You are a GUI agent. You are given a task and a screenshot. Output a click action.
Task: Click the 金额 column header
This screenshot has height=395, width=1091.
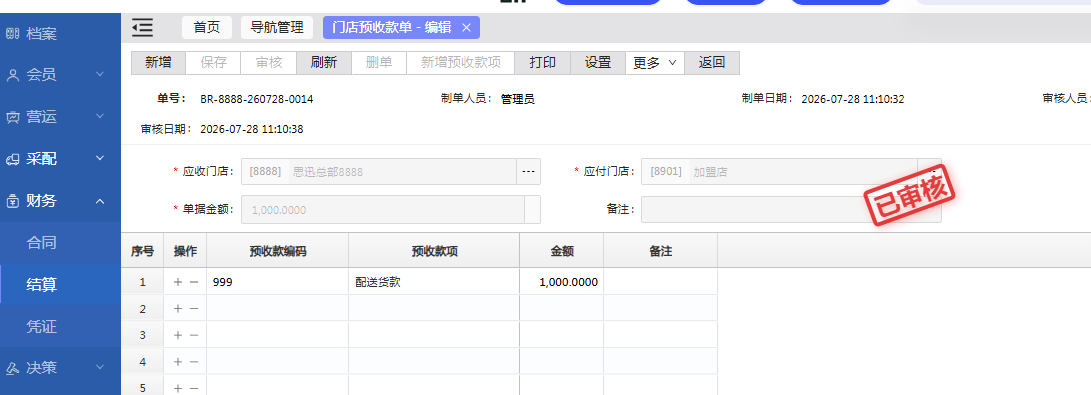[x=562, y=252]
